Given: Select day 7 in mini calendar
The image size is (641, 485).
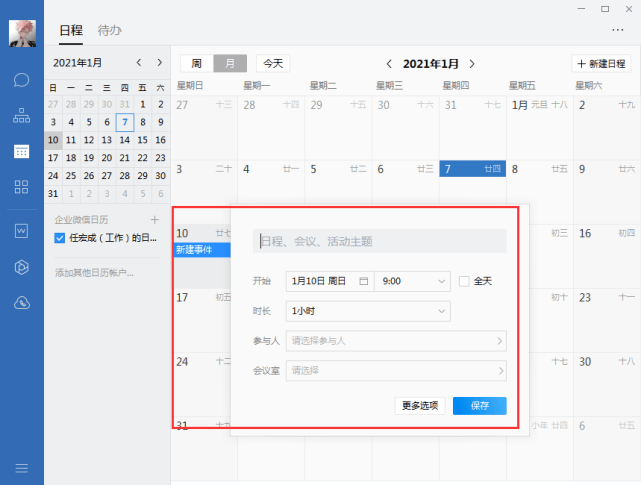Looking at the screenshot, I should pos(125,122).
